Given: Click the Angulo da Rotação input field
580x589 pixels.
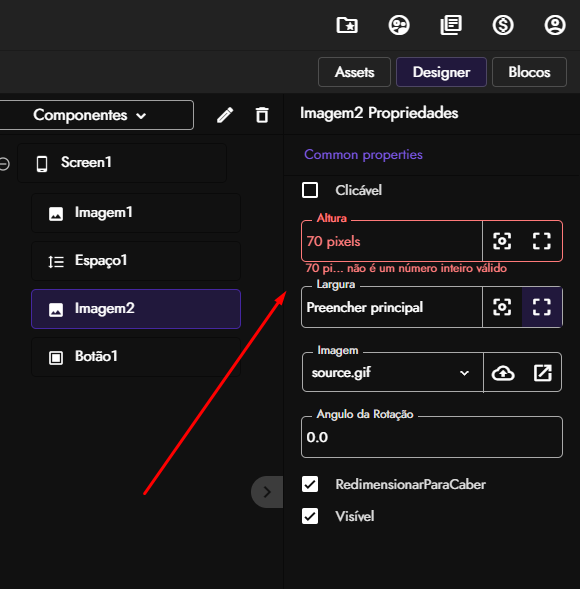Looking at the screenshot, I should click(432, 437).
